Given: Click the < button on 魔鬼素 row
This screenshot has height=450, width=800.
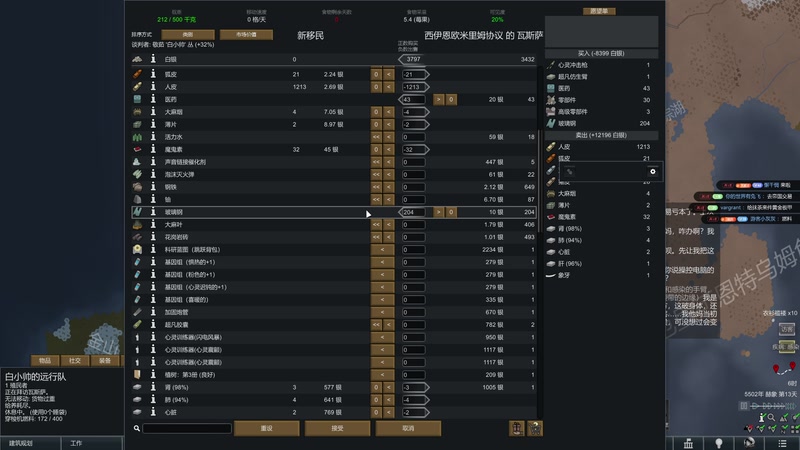Looking at the screenshot, I should click(389, 149).
